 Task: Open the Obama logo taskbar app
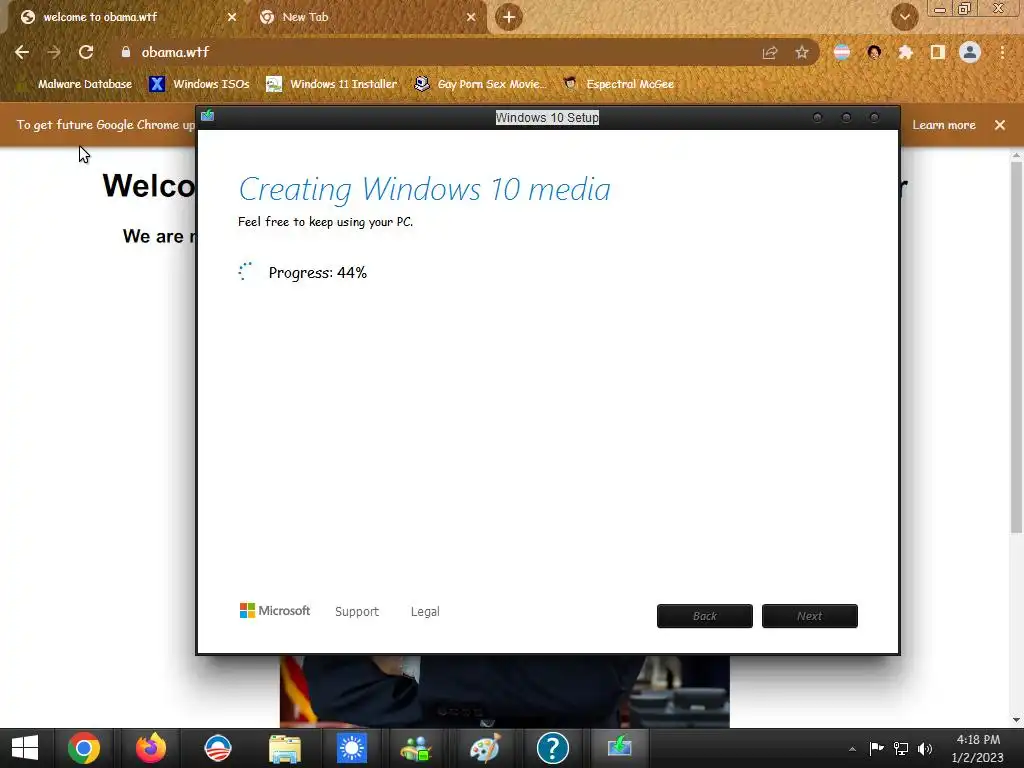217,748
